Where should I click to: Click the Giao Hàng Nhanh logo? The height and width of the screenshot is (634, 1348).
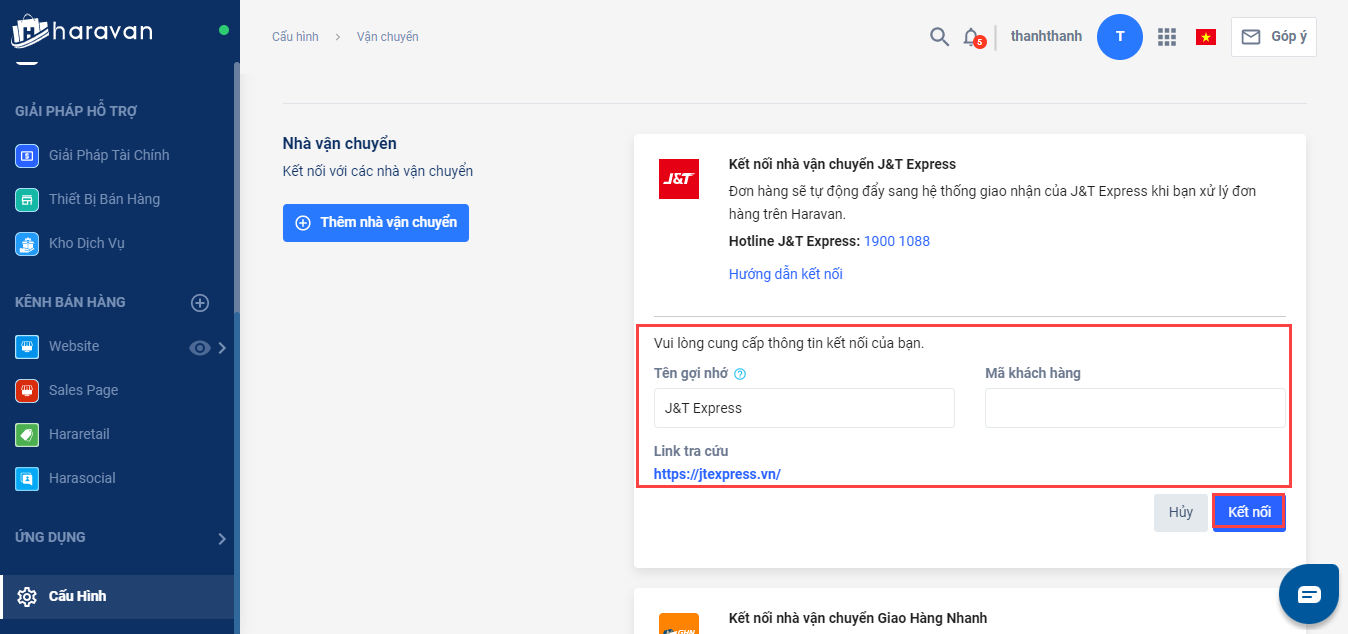[x=679, y=624]
